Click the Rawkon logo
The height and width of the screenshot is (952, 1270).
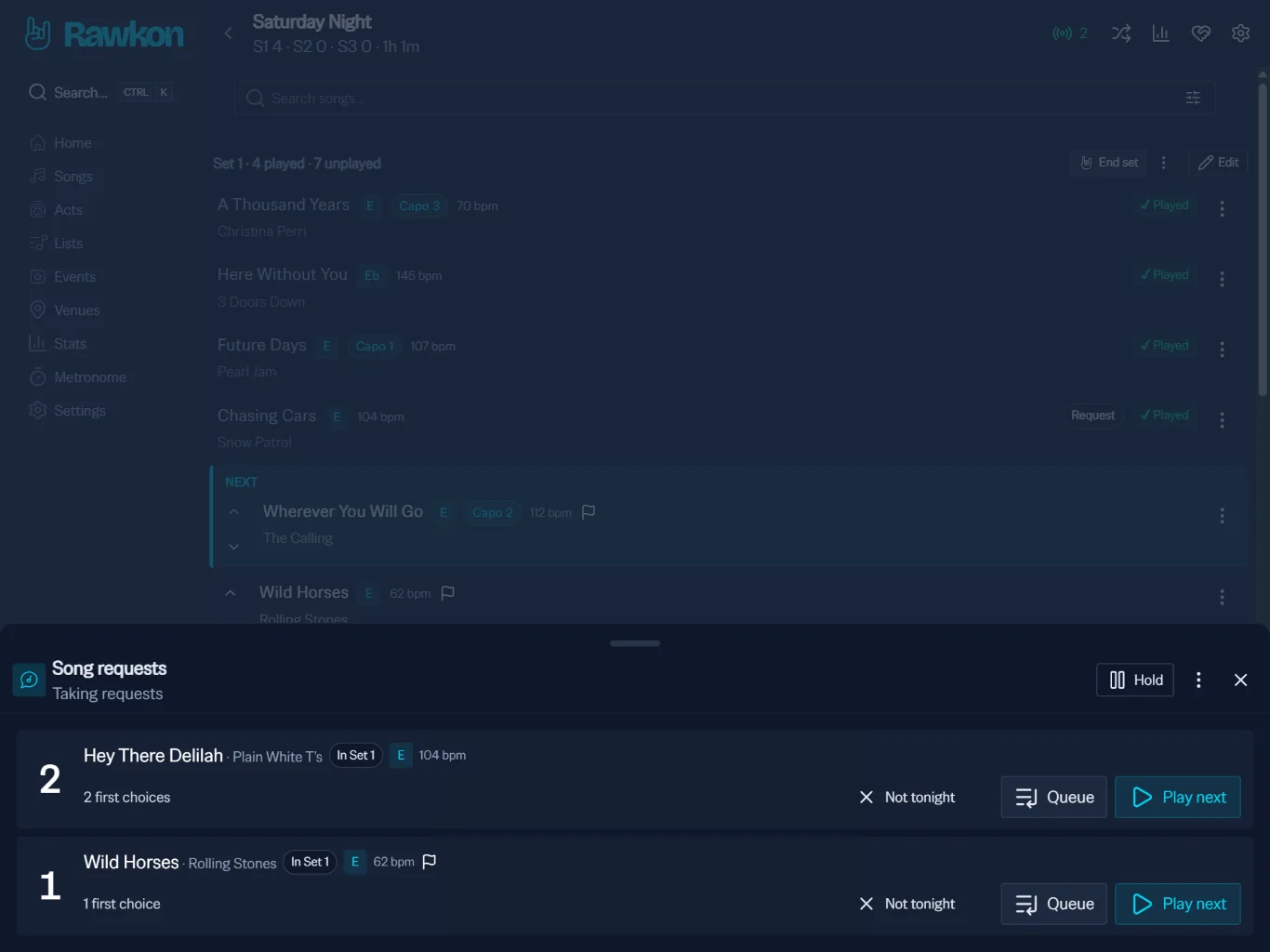[x=104, y=33]
